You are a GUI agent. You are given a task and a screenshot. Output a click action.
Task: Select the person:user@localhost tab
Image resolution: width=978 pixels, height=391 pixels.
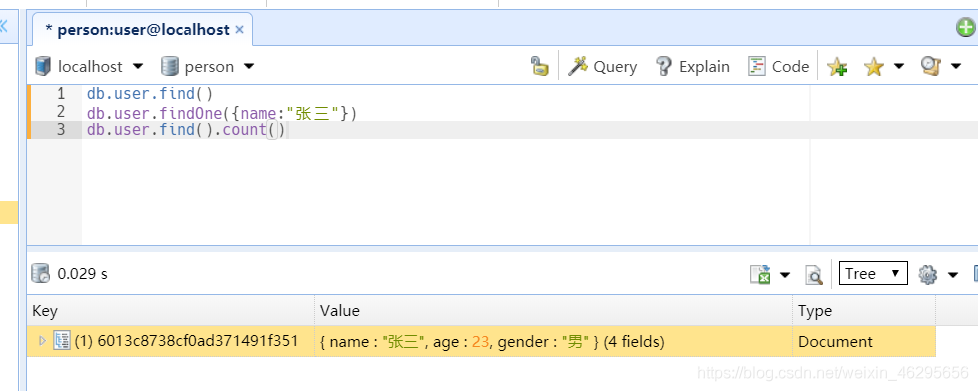point(138,30)
